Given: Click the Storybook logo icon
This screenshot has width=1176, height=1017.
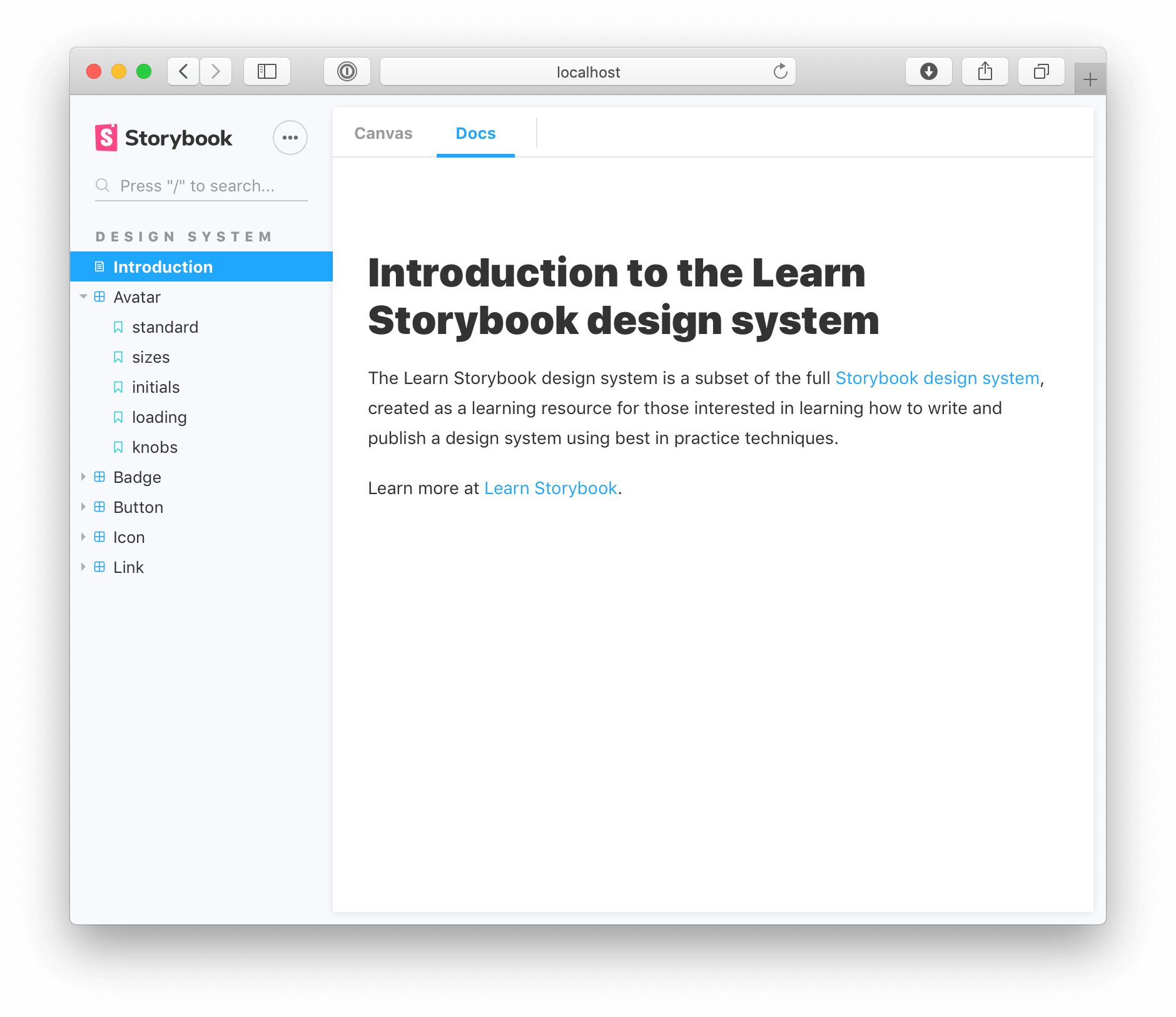Looking at the screenshot, I should point(106,138).
